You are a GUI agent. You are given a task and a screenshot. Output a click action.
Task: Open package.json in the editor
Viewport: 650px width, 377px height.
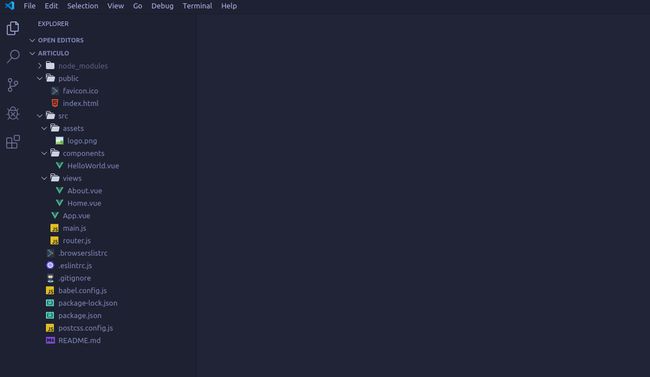pos(80,315)
